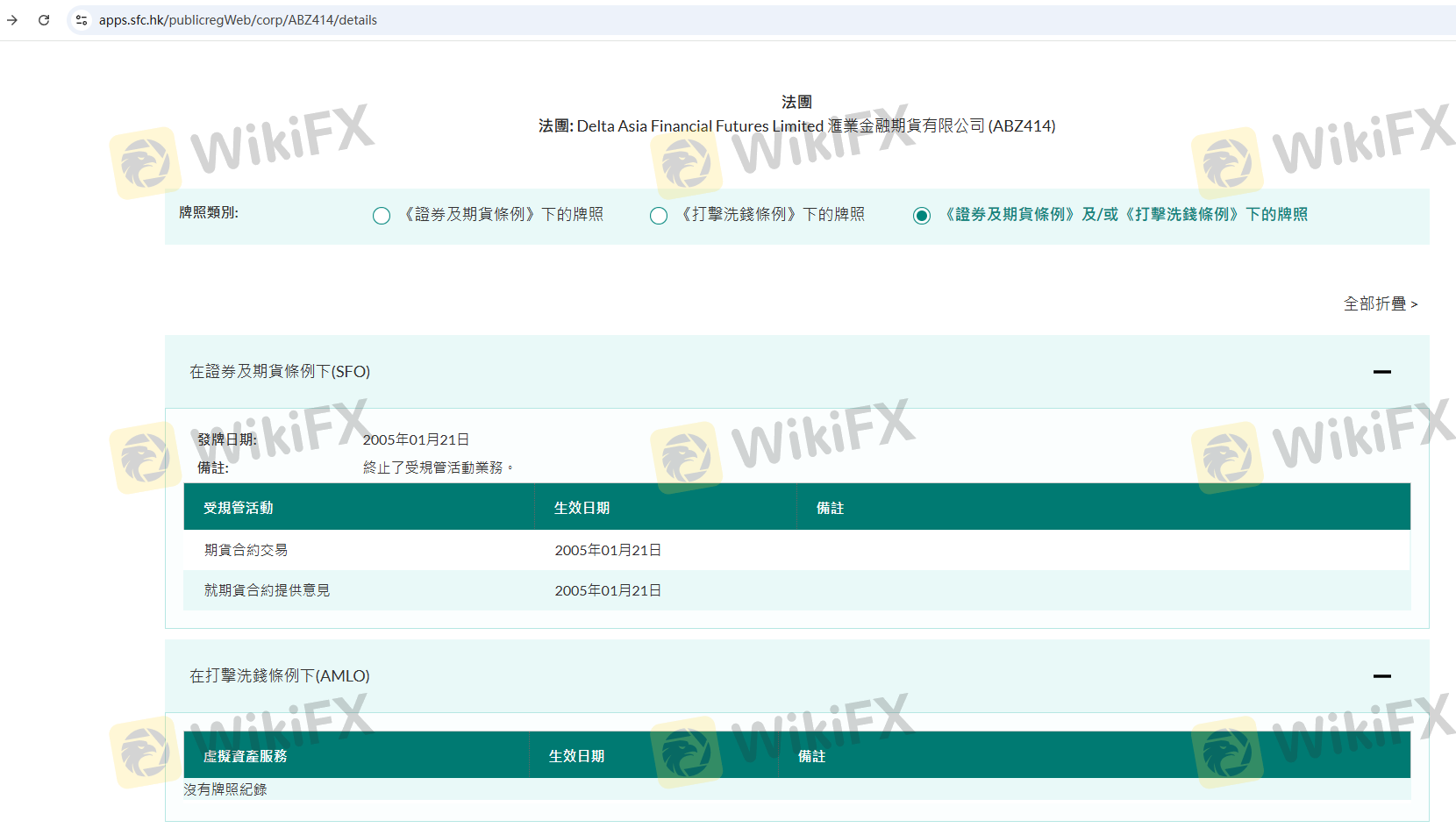Screen dimensions: 1456x835
Task: Click the 備註 field label above the table
Action: [213, 467]
